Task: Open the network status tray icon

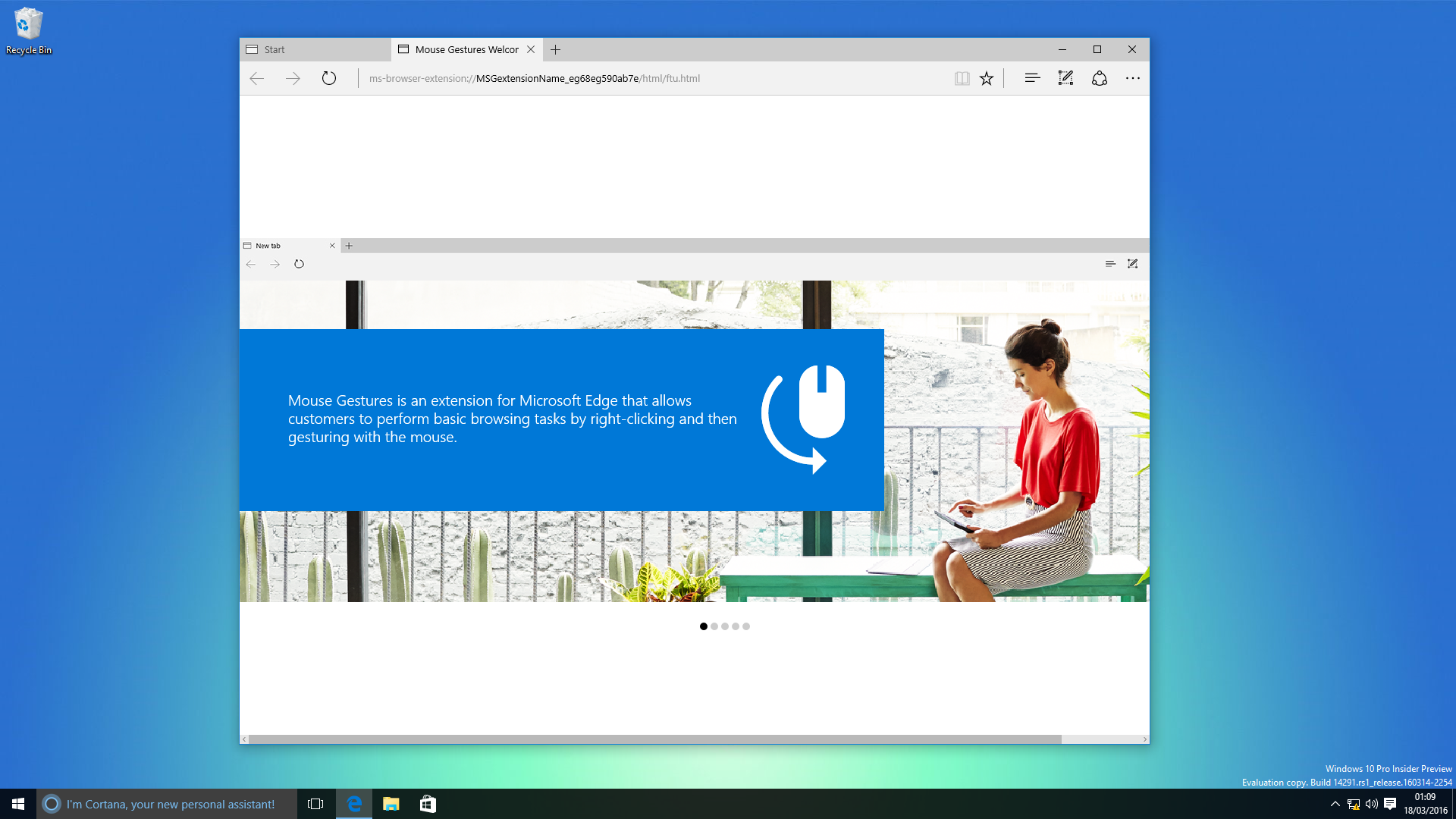Action: click(x=1353, y=804)
